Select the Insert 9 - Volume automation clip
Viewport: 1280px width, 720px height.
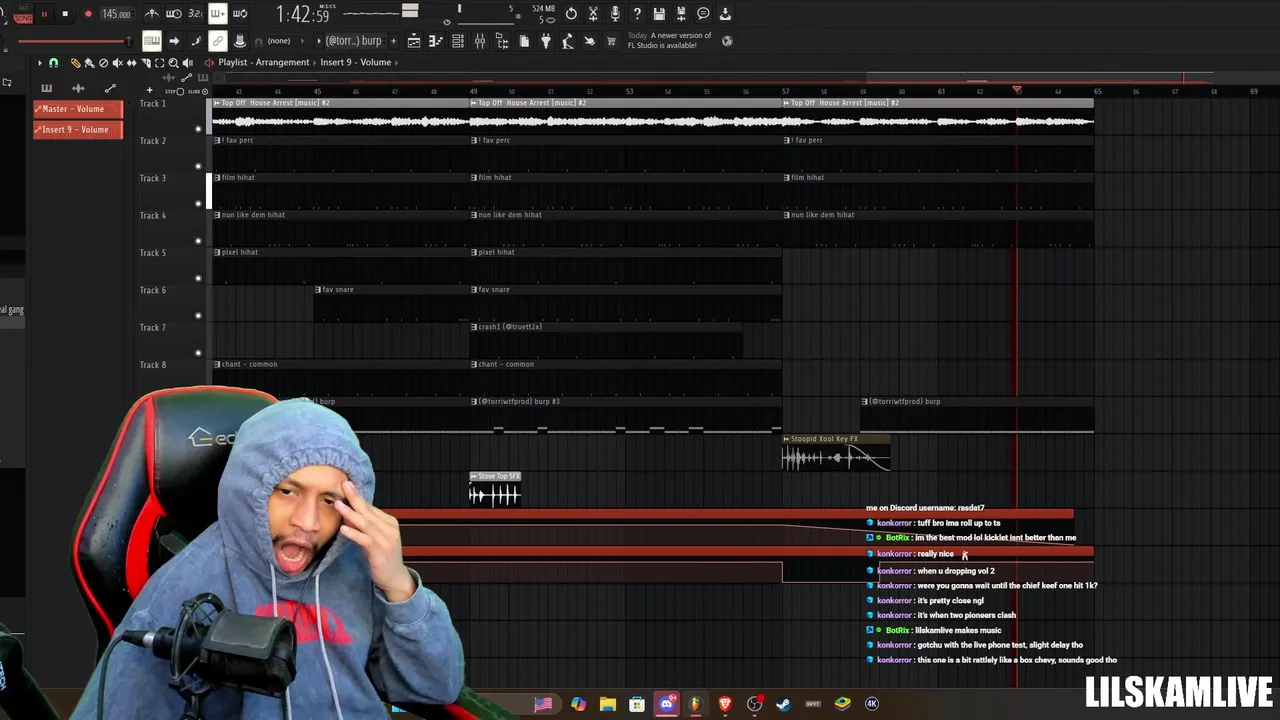pyautogui.click(x=78, y=130)
